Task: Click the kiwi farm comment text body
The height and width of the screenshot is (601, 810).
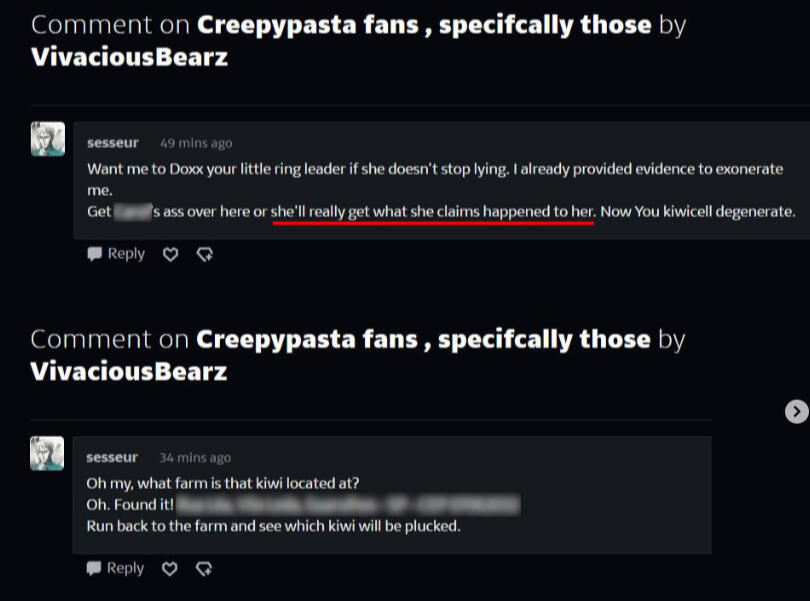Action: tap(303, 504)
